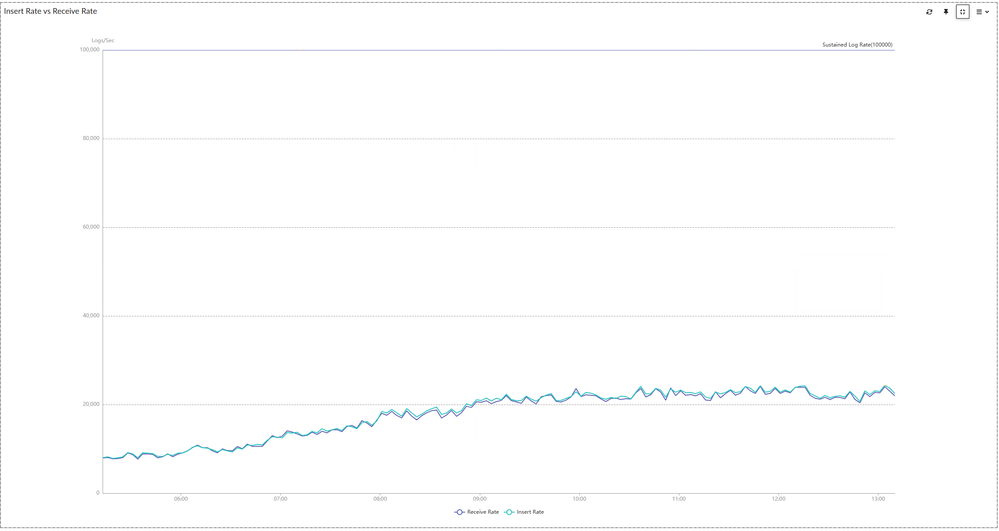Screen dimensions: 999x531
Task: Click the 40,000 y-axis label
Action: coord(90,316)
